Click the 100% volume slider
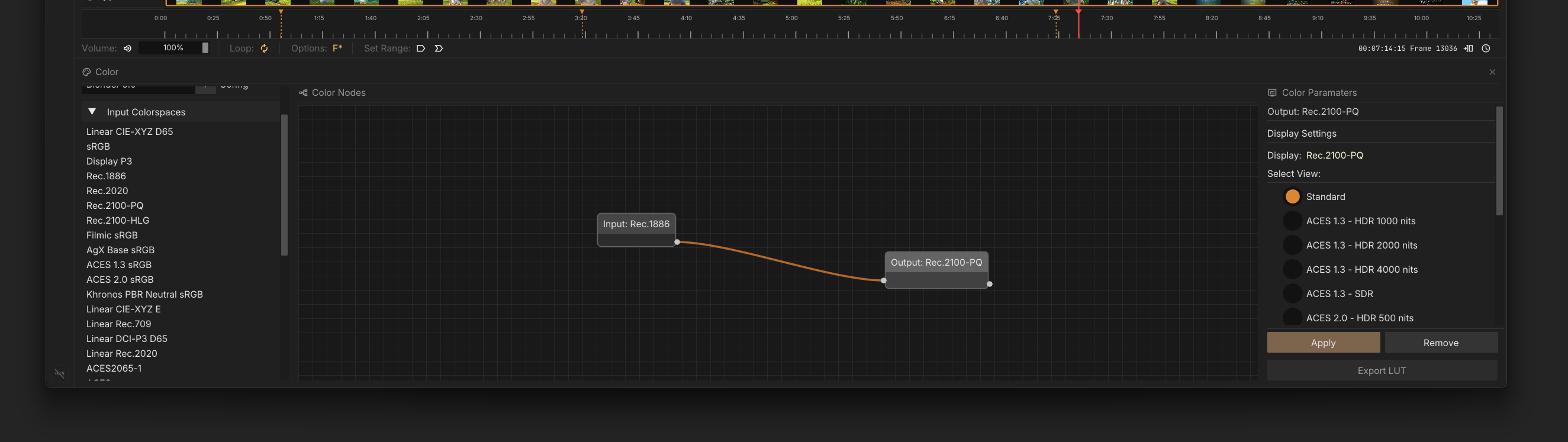Viewport: 1568px width, 442px height. click(x=173, y=48)
